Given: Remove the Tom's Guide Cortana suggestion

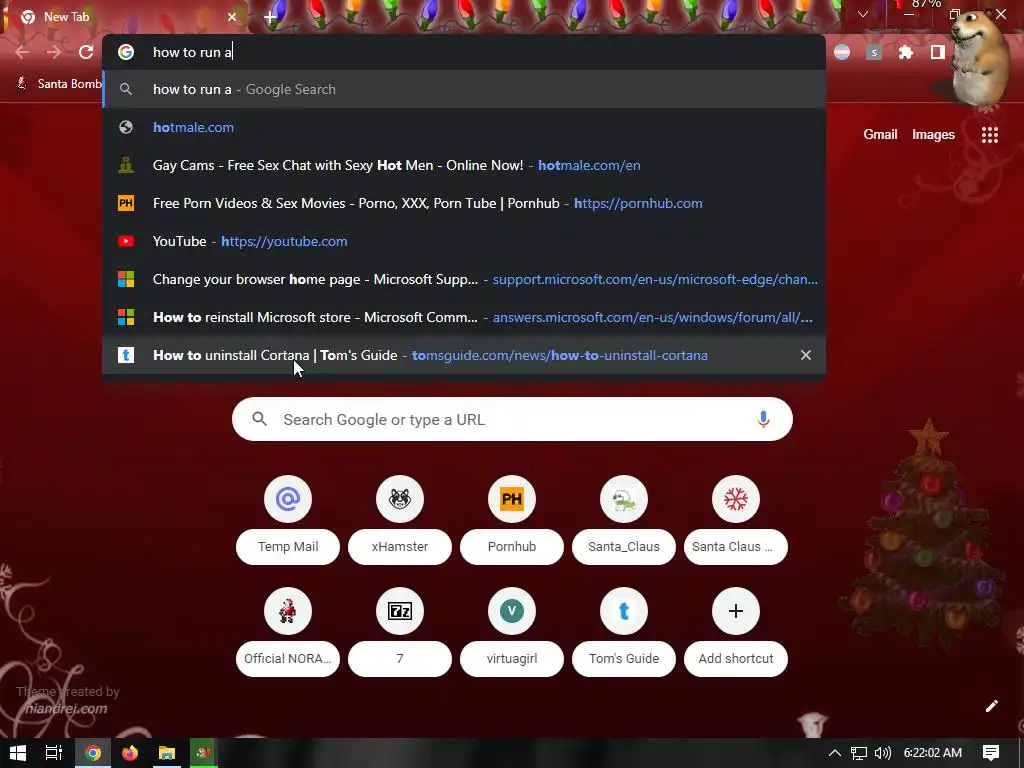Looking at the screenshot, I should pyautogui.click(x=806, y=355).
